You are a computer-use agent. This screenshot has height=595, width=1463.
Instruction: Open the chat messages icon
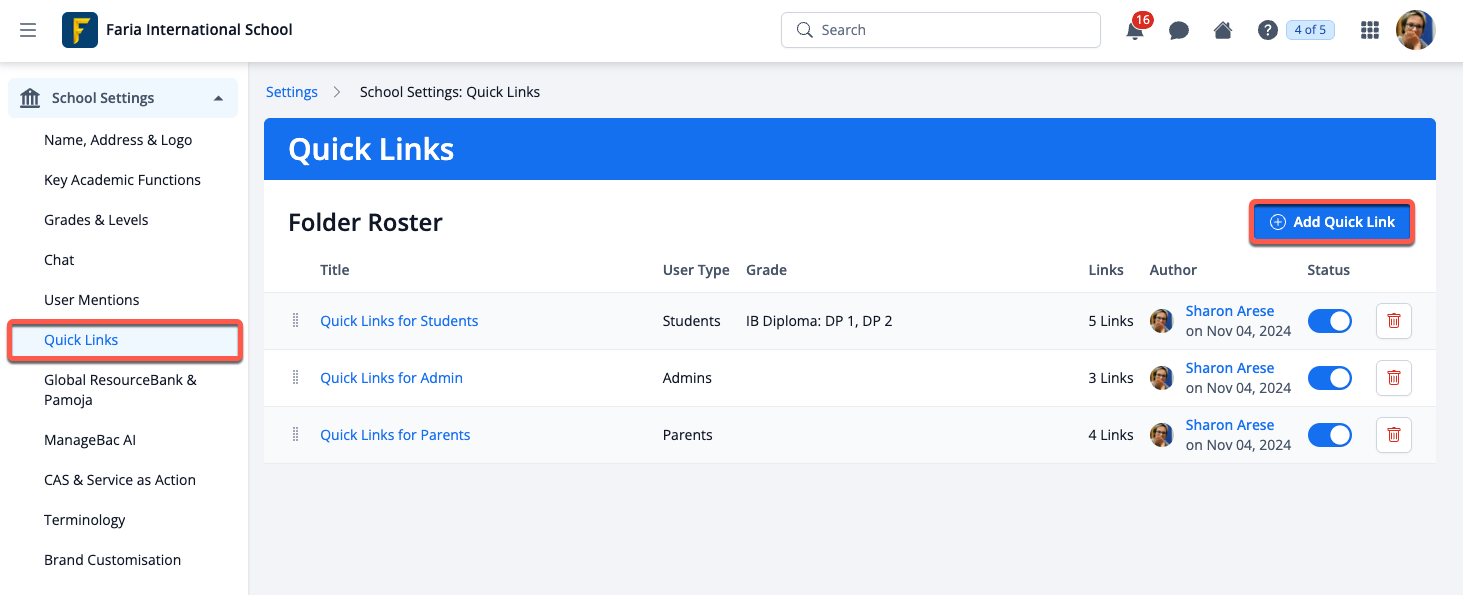click(x=1179, y=30)
